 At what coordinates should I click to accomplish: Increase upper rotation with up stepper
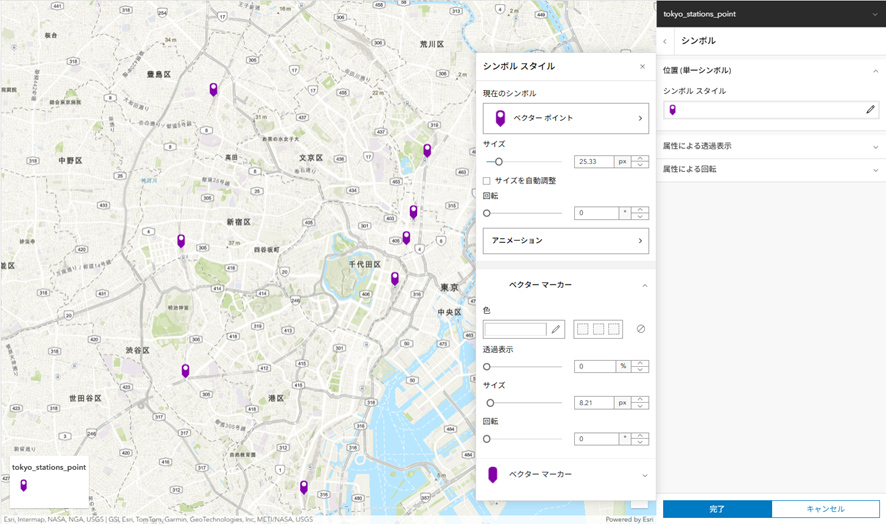coord(640,210)
